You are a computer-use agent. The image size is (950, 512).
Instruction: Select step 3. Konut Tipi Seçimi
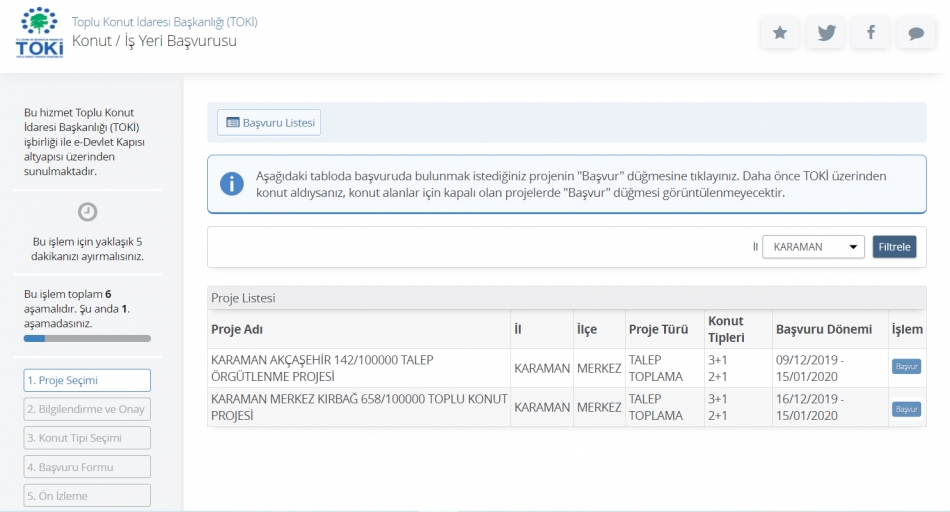click(x=87, y=437)
